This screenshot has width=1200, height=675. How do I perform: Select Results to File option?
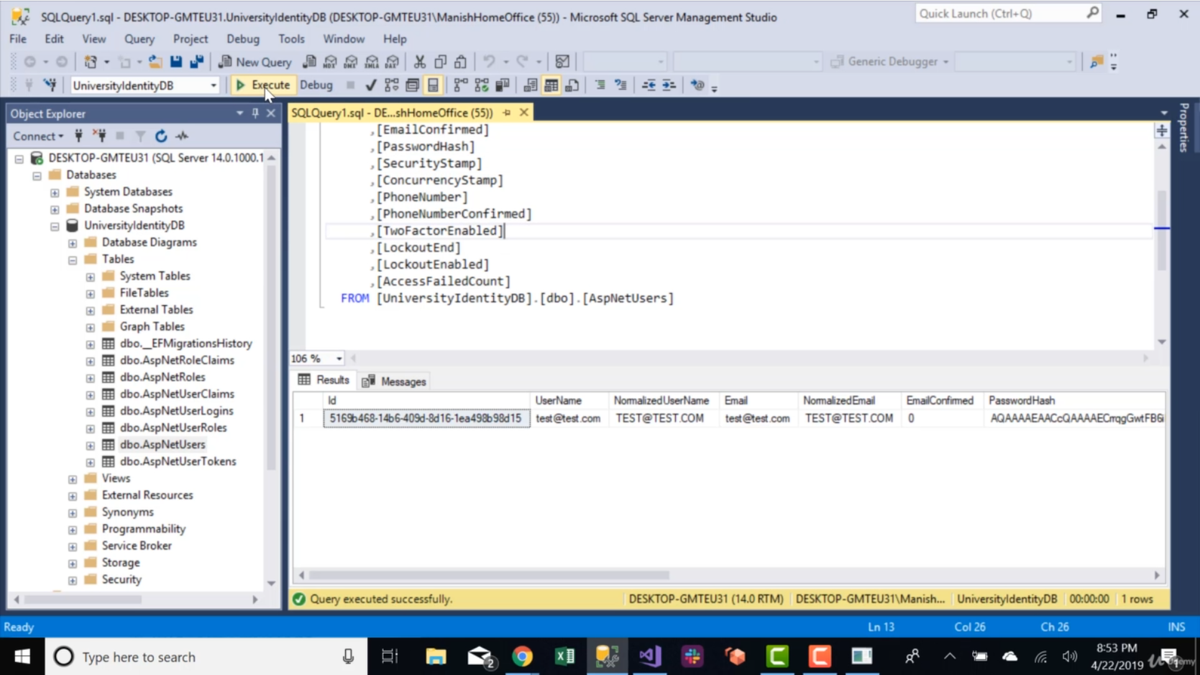click(571, 85)
